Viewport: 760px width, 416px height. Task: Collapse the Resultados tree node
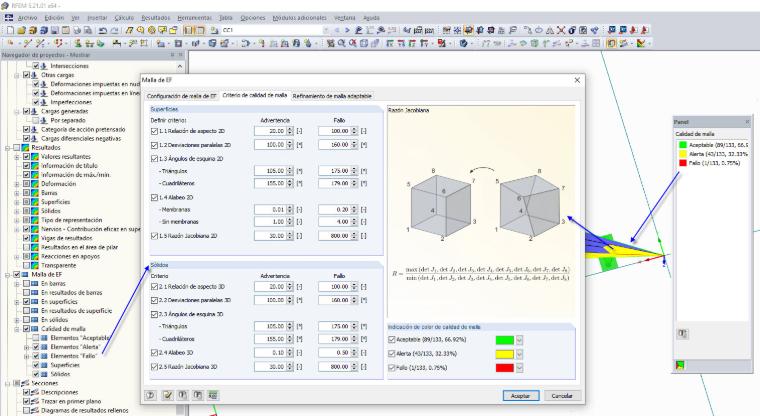point(8,147)
